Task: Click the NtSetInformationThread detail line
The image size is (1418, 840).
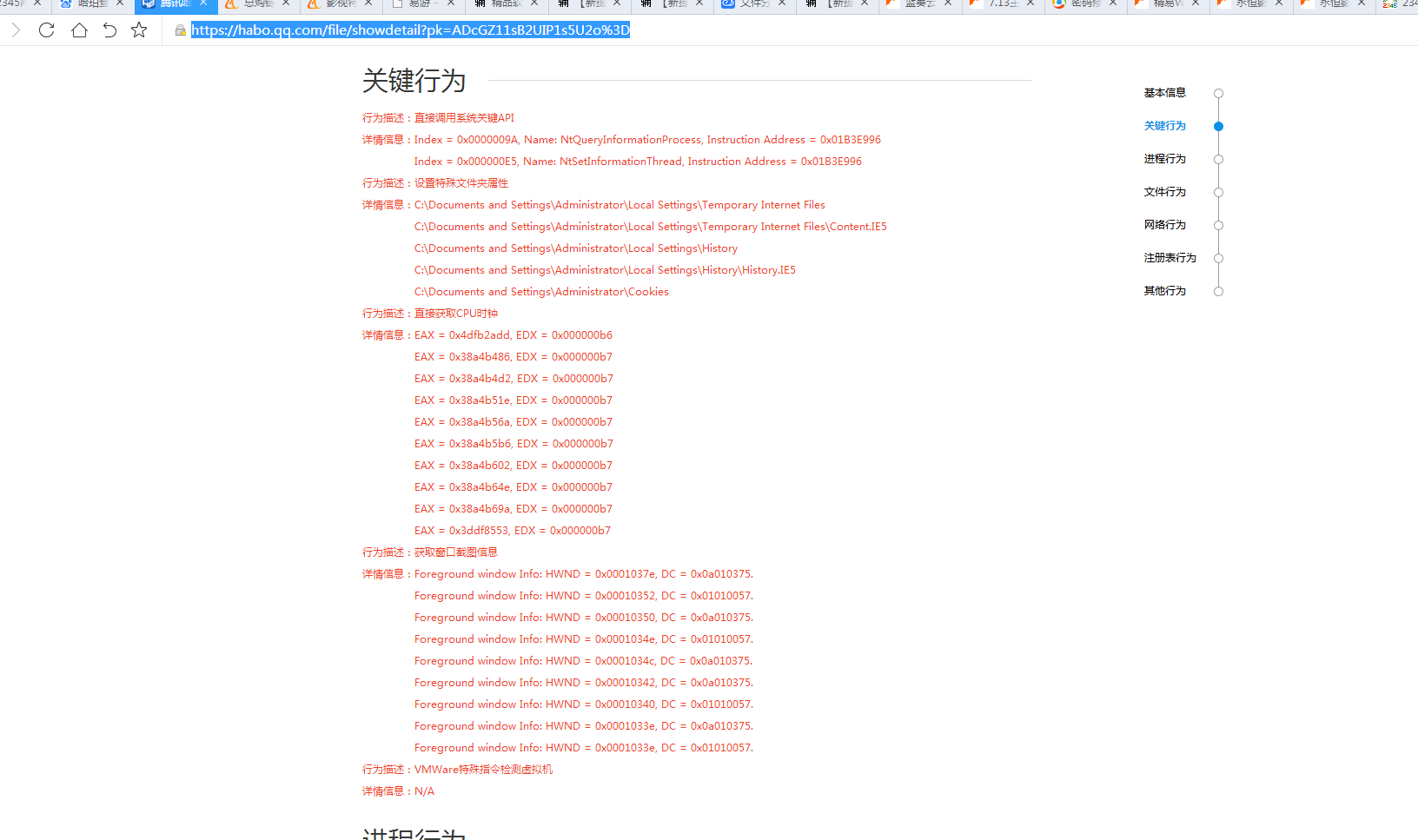Action: click(x=638, y=162)
